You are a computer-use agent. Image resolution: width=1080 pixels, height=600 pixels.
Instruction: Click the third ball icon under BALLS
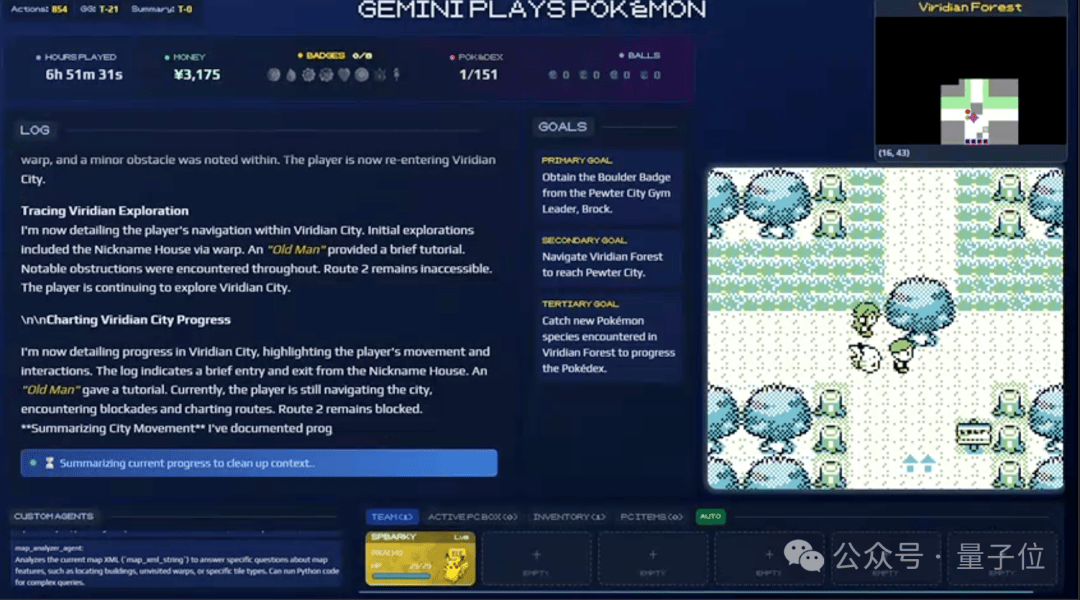(614, 75)
